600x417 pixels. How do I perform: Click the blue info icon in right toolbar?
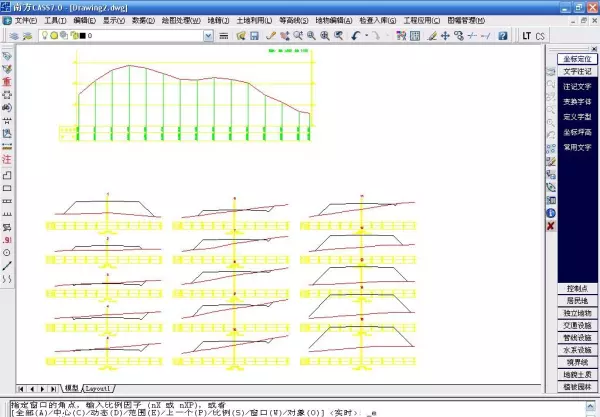pyautogui.click(x=551, y=213)
